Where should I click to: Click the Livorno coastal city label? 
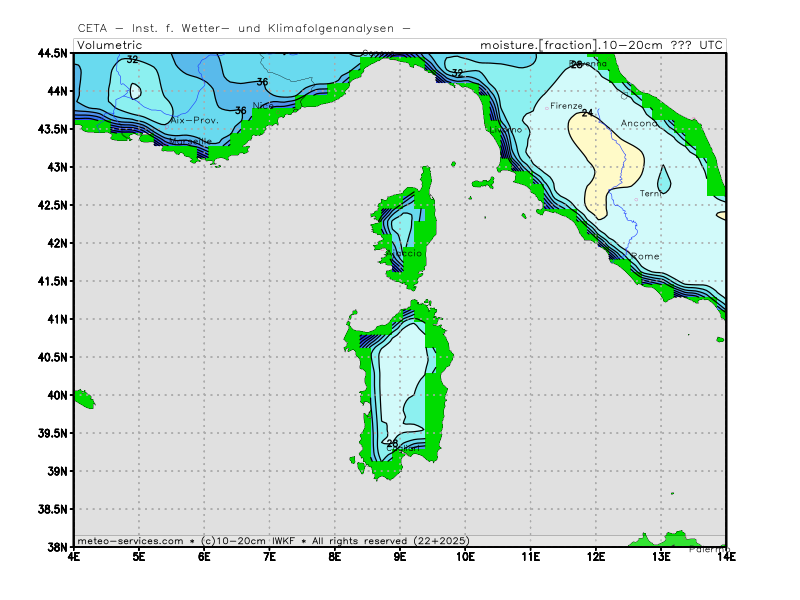[505, 130]
